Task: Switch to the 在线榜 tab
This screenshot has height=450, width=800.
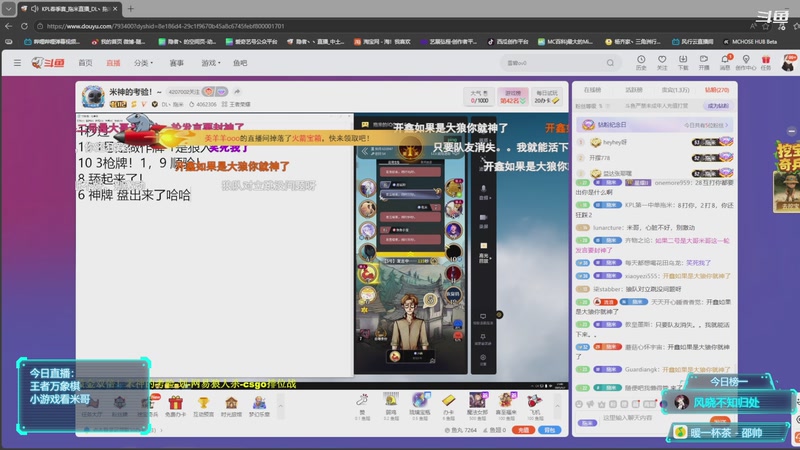Action: coord(592,90)
